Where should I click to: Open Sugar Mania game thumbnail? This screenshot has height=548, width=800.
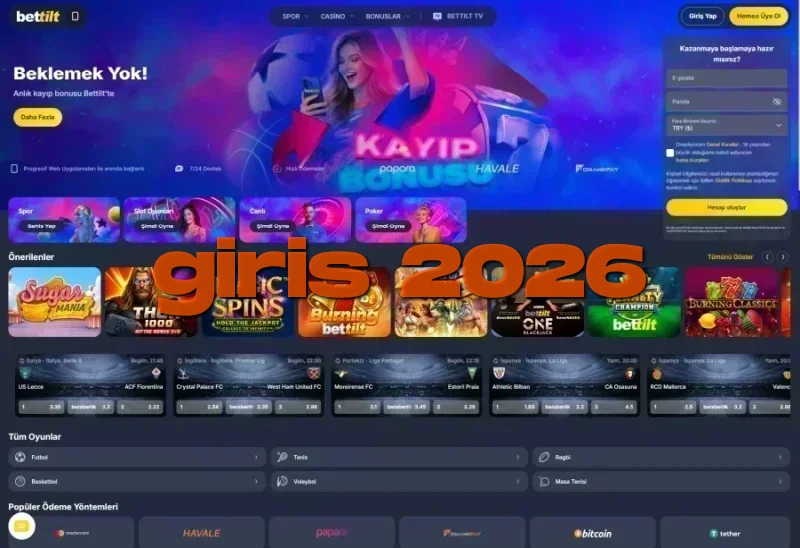point(55,302)
